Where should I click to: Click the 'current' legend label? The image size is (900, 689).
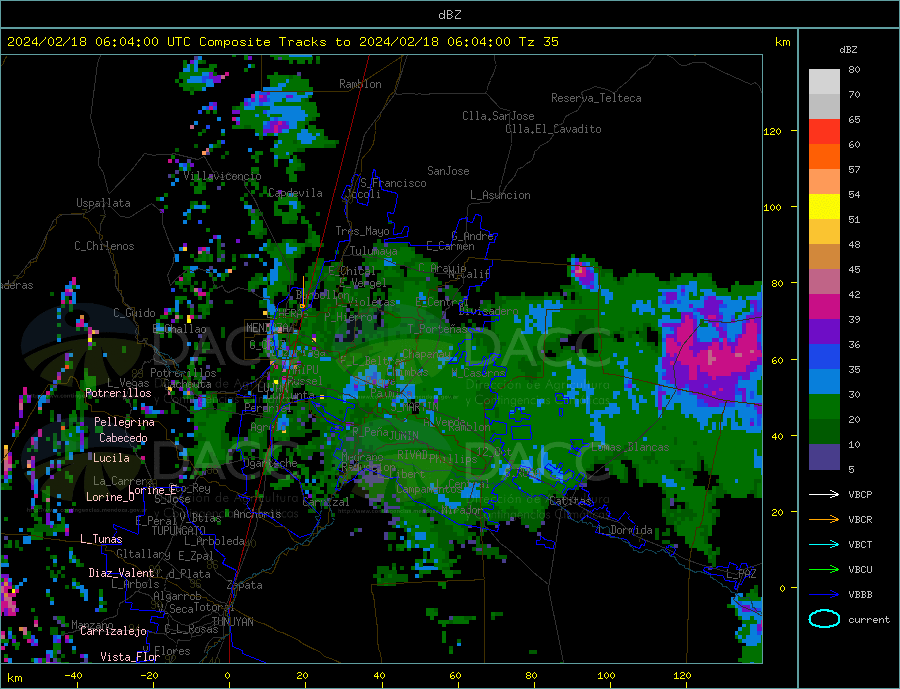coord(869,620)
